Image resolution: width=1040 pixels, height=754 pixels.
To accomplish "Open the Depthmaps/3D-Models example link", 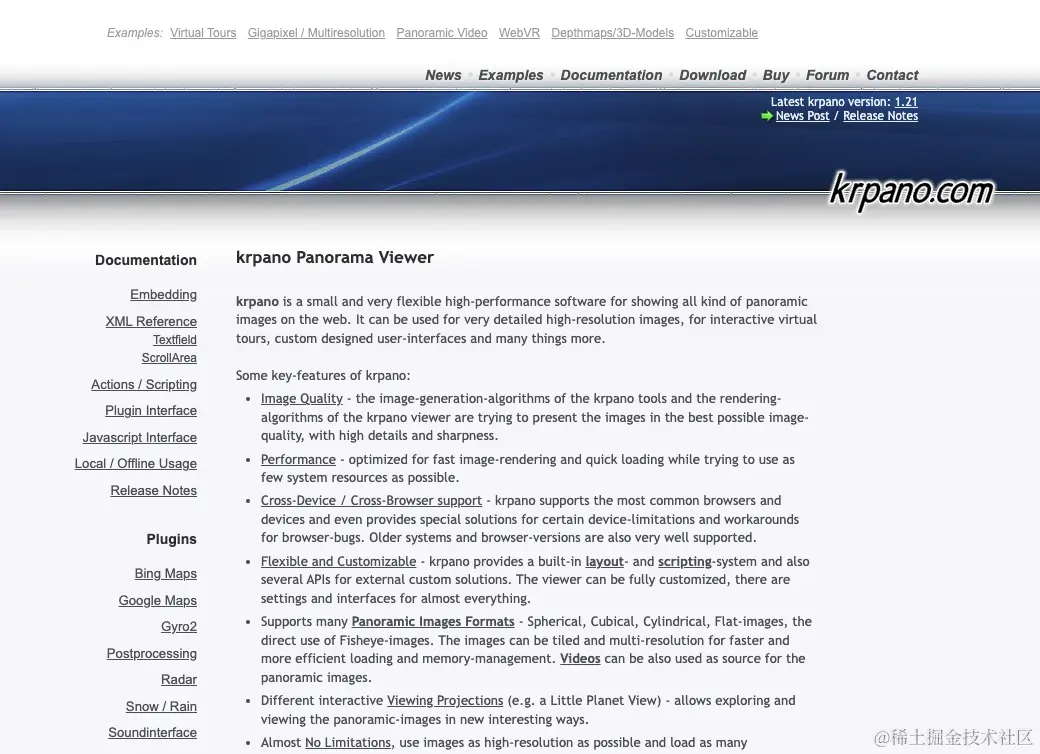I will [x=612, y=33].
